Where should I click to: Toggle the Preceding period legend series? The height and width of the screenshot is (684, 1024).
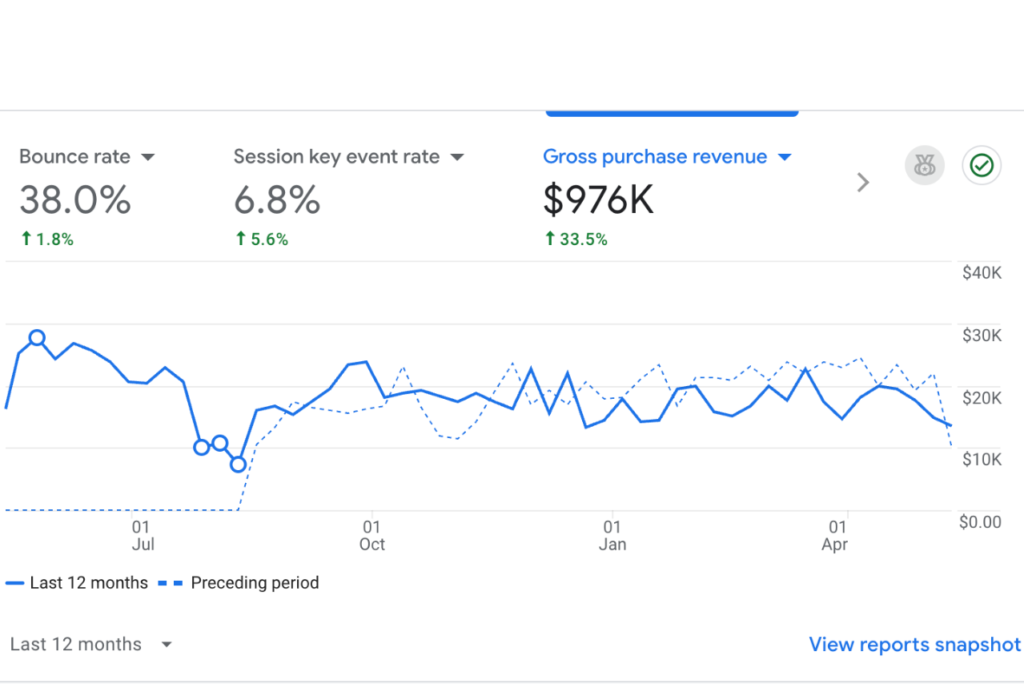click(254, 583)
